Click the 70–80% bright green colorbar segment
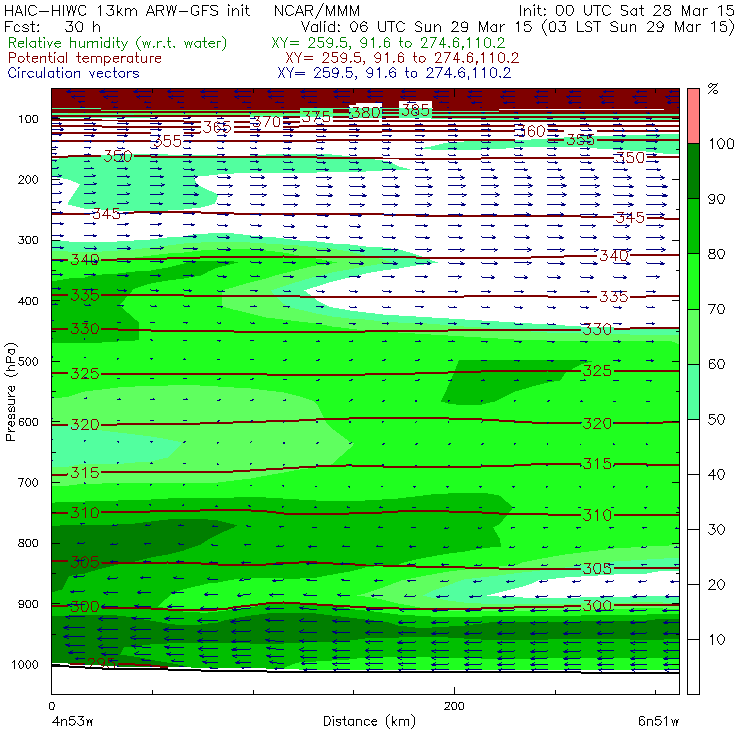 point(693,281)
